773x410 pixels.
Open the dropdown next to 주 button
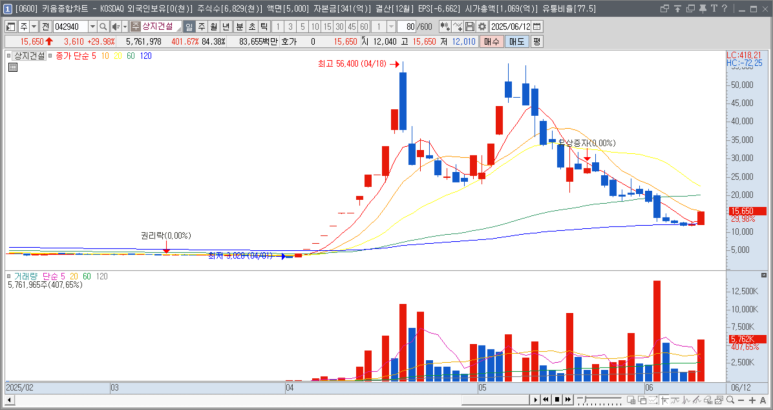(33, 25)
